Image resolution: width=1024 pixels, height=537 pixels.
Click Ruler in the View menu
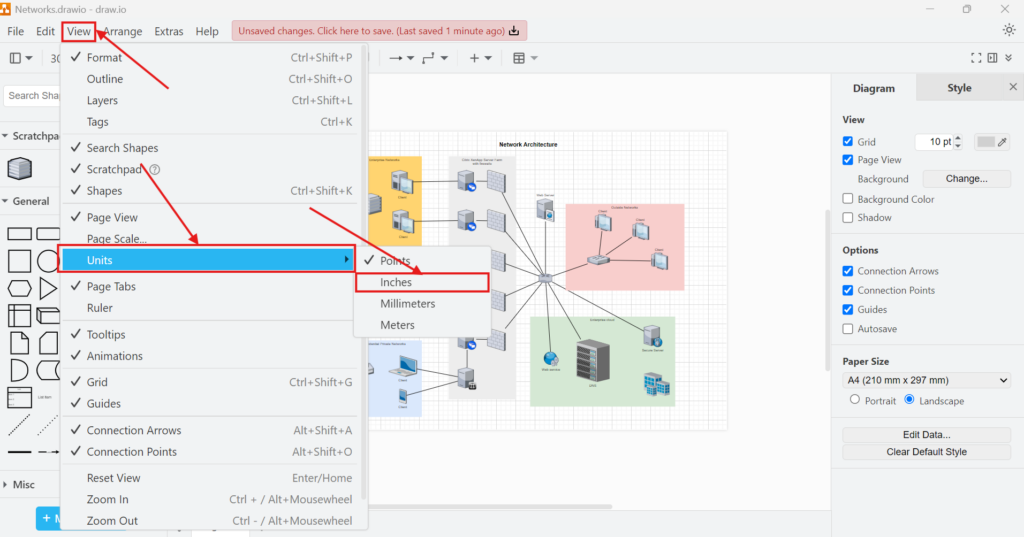[x=99, y=308]
